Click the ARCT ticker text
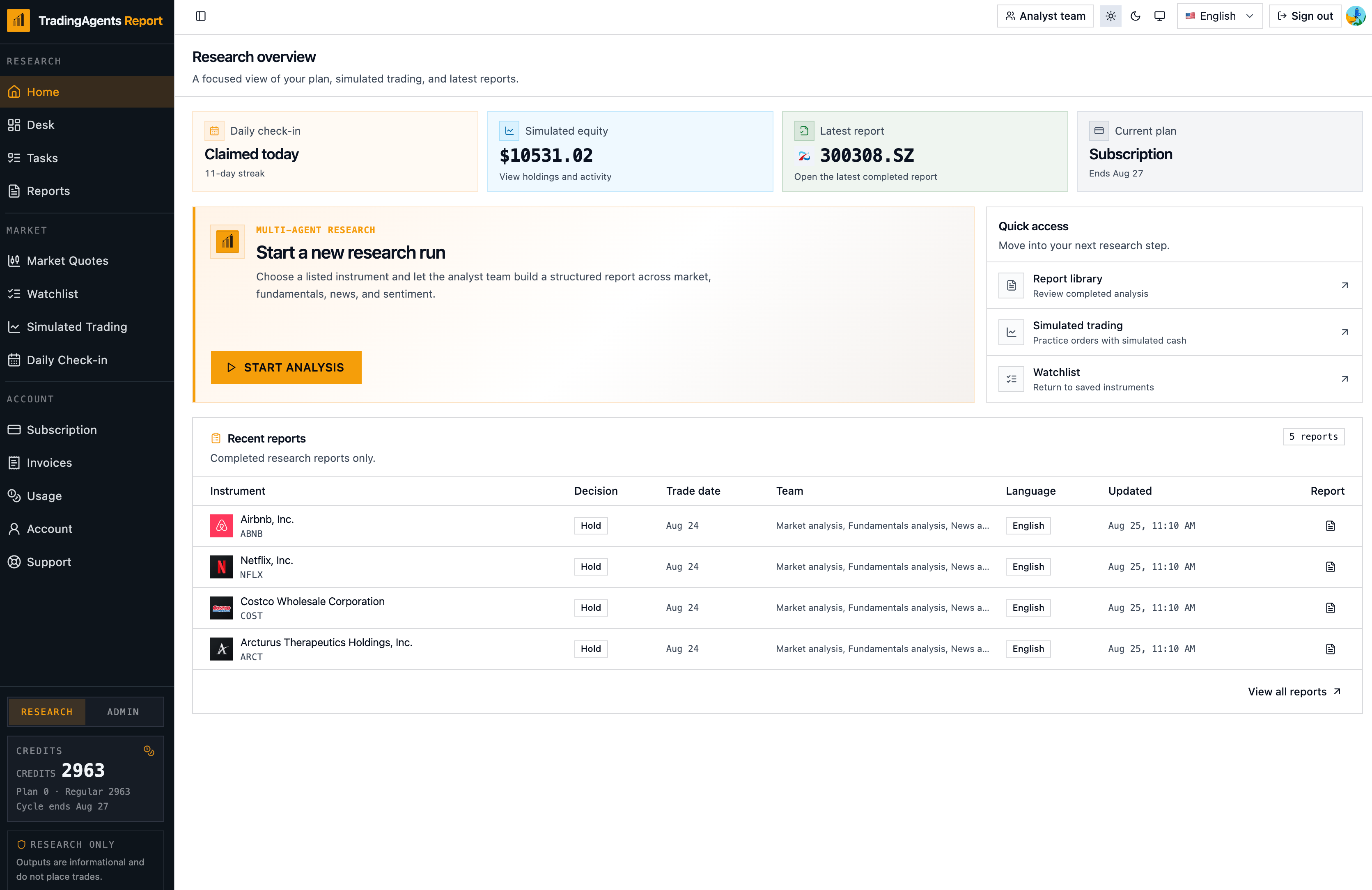This screenshot has width=1372, height=890. coord(251,656)
